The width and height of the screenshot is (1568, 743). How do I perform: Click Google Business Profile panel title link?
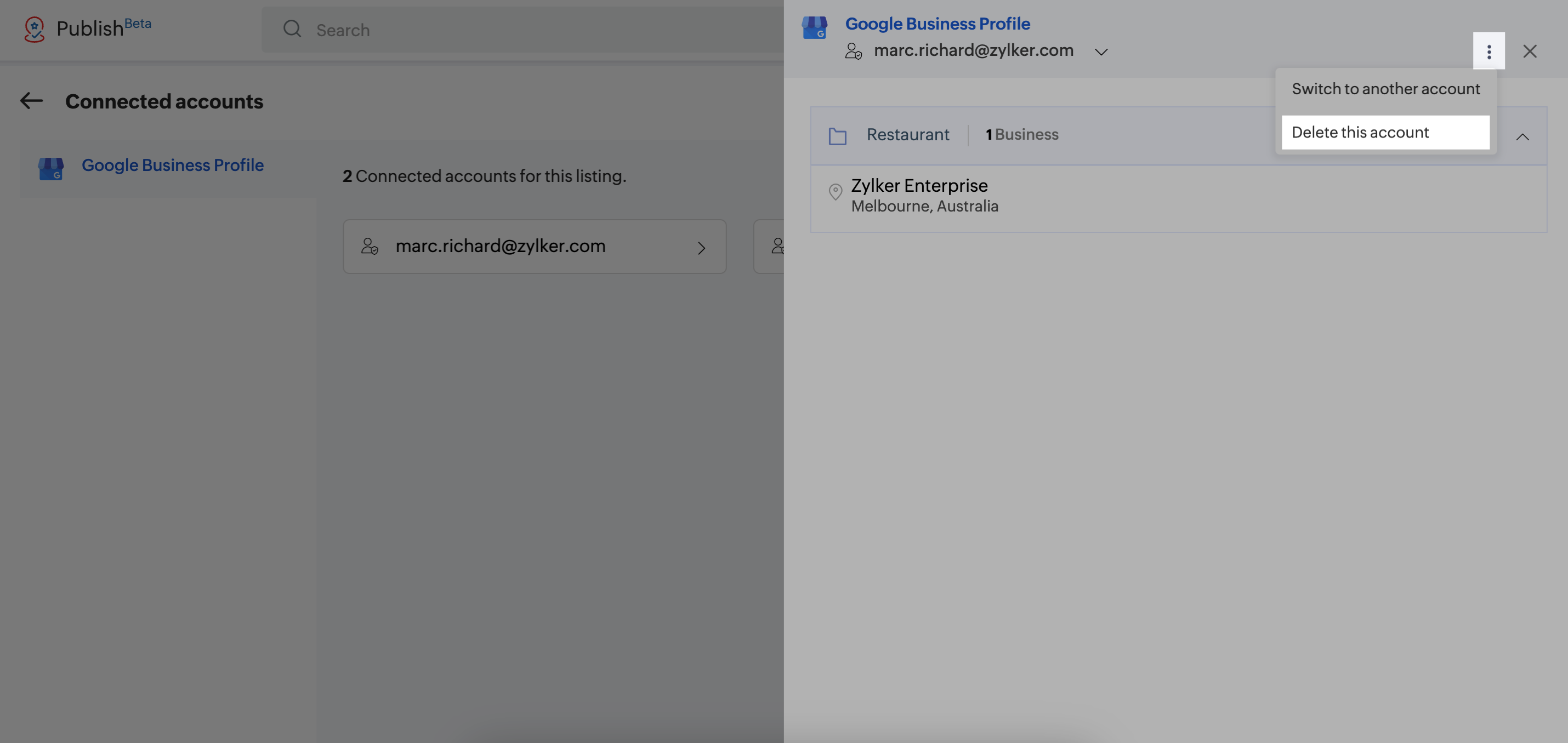[938, 23]
